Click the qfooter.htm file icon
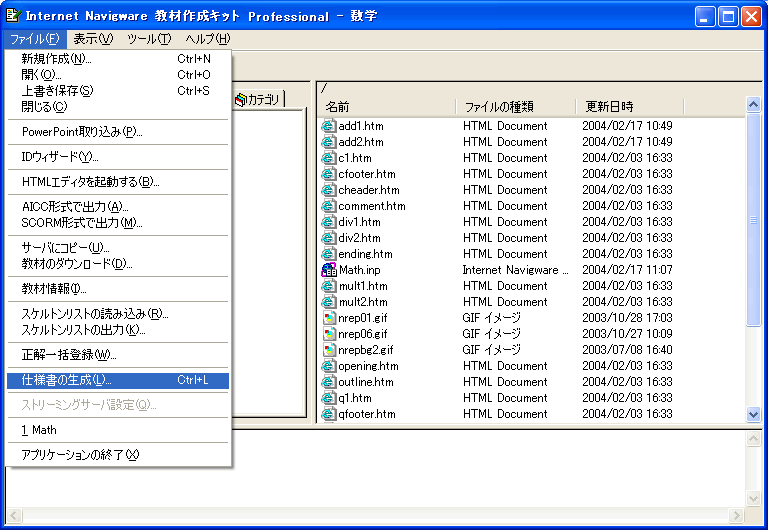This screenshot has width=768, height=530. (x=329, y=414)
